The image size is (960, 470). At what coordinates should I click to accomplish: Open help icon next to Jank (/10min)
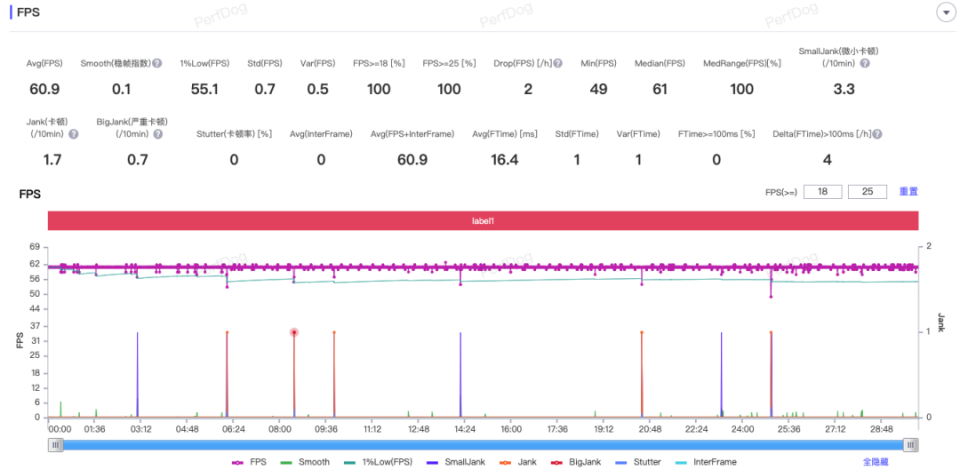pos(73,134)
